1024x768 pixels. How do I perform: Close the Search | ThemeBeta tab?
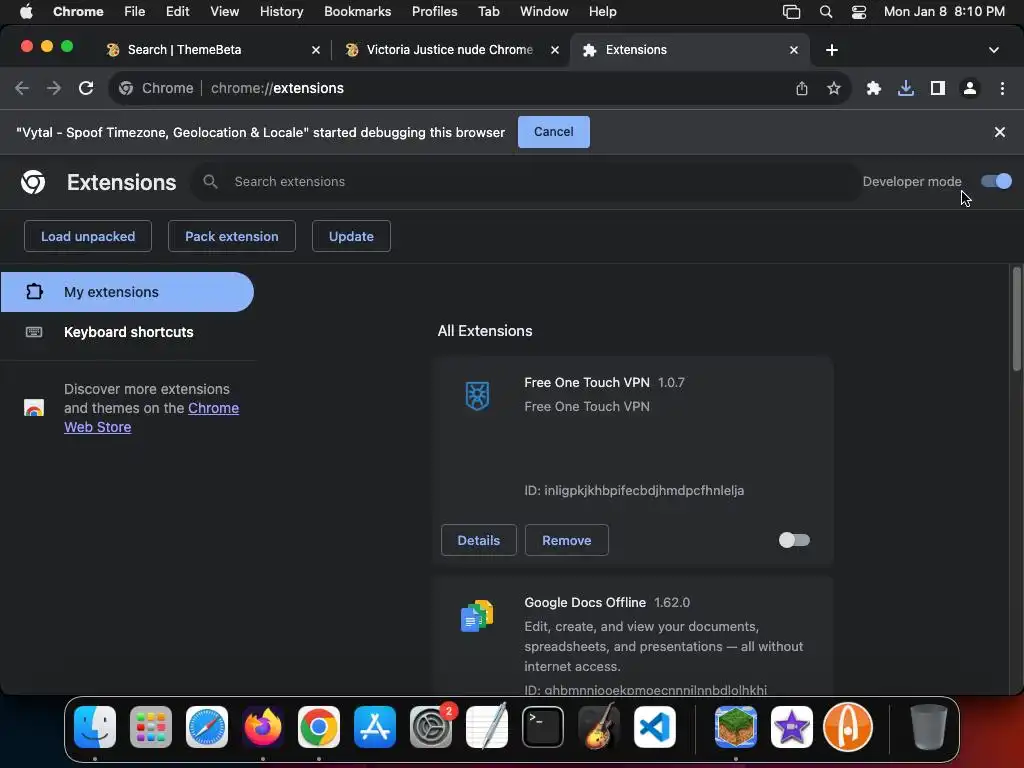pos(316,50)
